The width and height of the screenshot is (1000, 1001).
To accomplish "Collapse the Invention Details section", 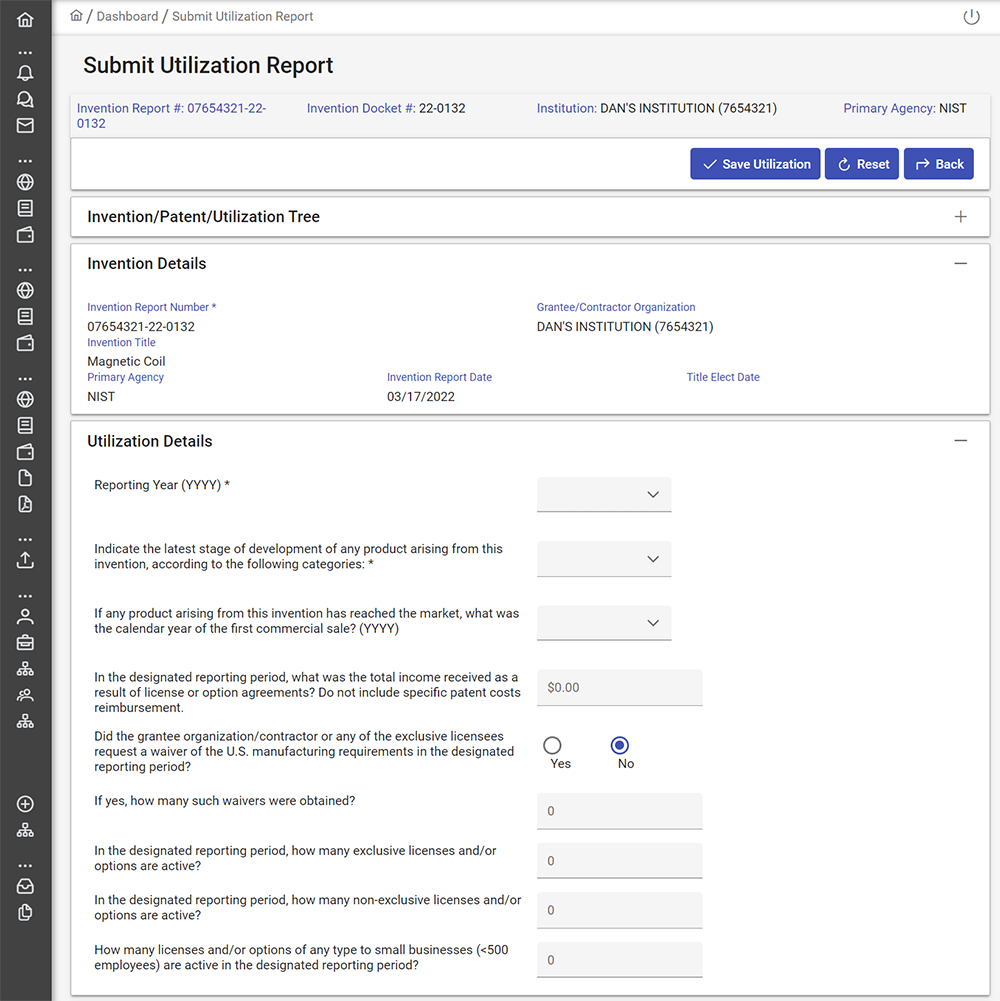I will click(x=960, y=264).
